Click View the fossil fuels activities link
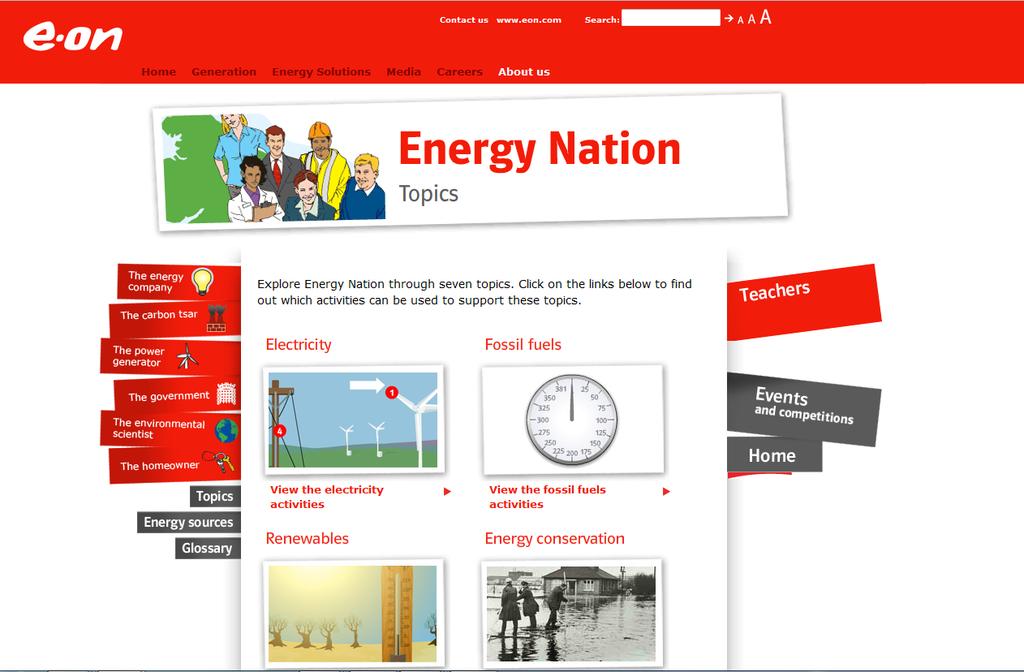 548,497
